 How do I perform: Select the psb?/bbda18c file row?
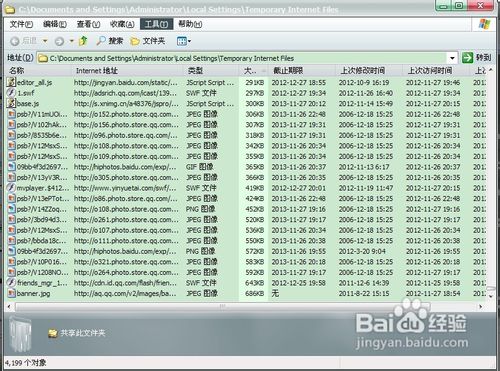pos(246,241)
